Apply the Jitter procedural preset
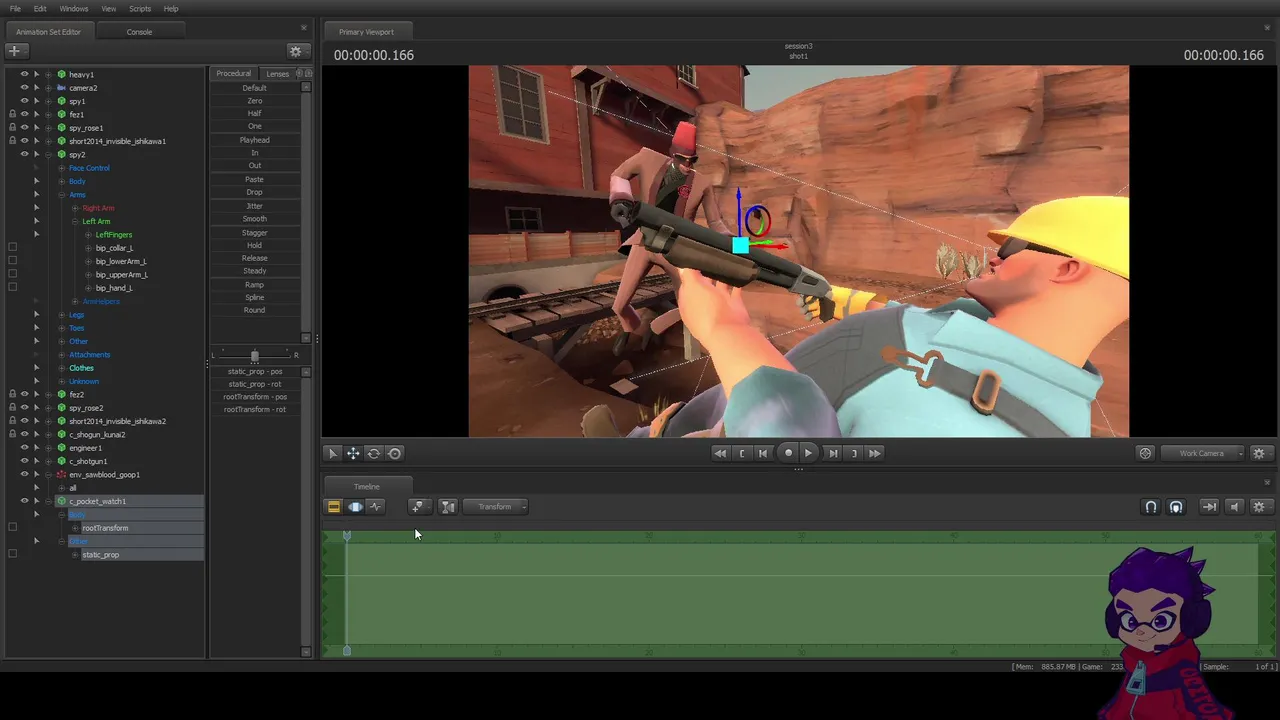 click(x=255, y=206)
